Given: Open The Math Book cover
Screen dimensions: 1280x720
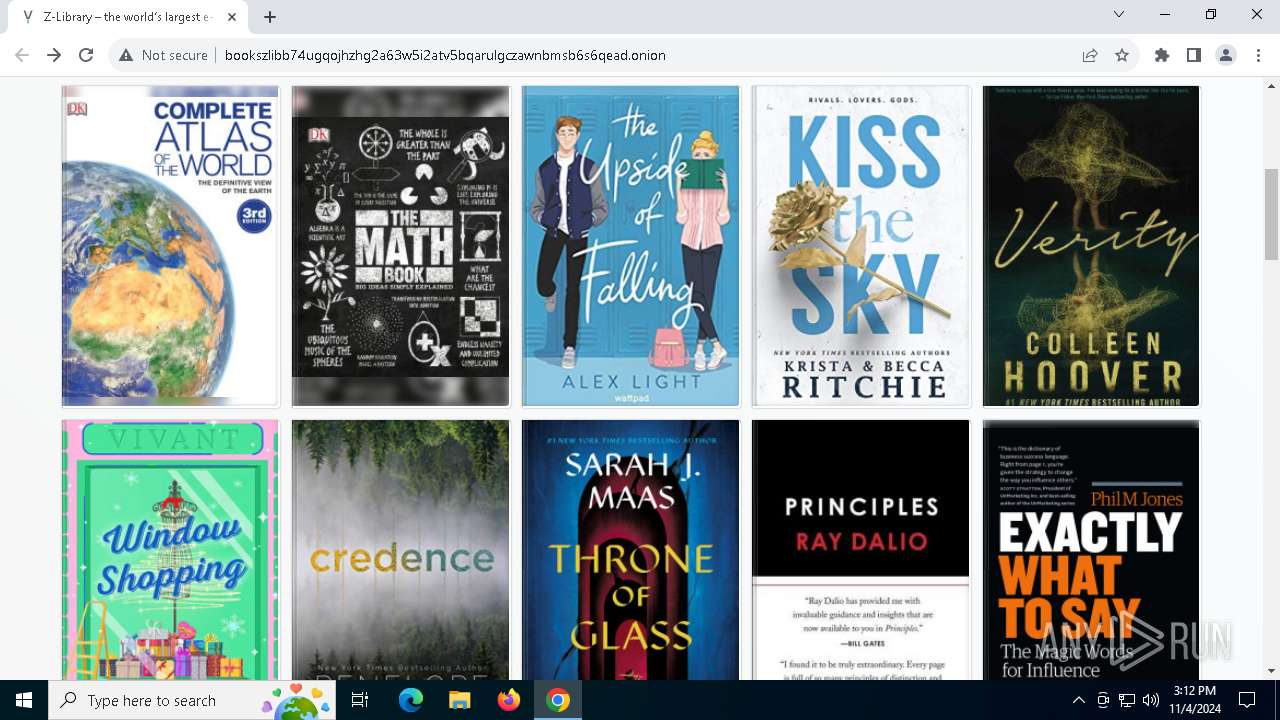Looking at the screenshot, I should coord(400,246).
